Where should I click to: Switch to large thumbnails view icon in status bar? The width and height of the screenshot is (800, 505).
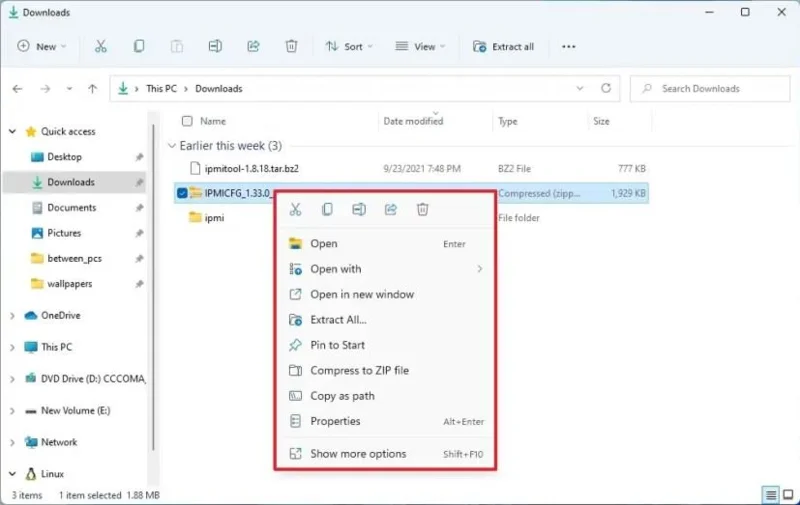788,494
